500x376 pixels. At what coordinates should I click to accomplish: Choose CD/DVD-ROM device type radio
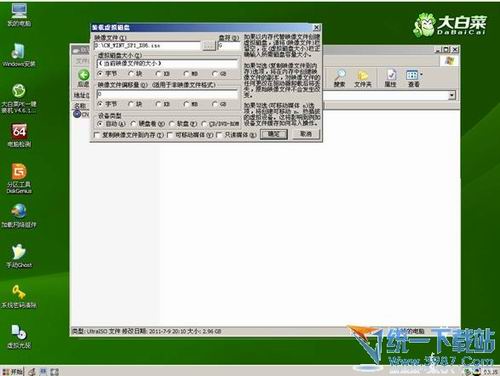coord(204,124)
